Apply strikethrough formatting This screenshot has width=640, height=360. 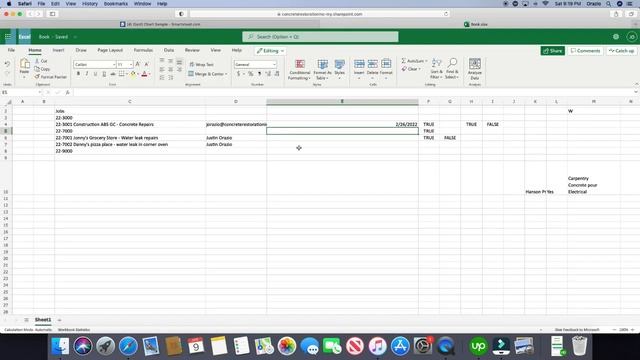click(x=113, y=74)
